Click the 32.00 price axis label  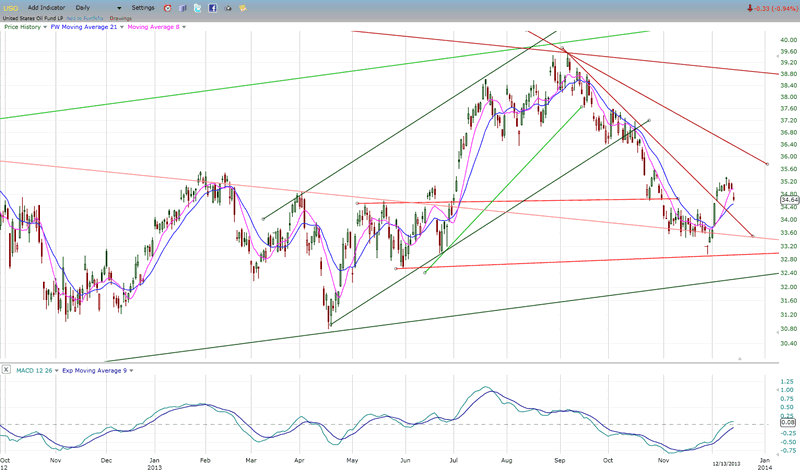(789, 287)
